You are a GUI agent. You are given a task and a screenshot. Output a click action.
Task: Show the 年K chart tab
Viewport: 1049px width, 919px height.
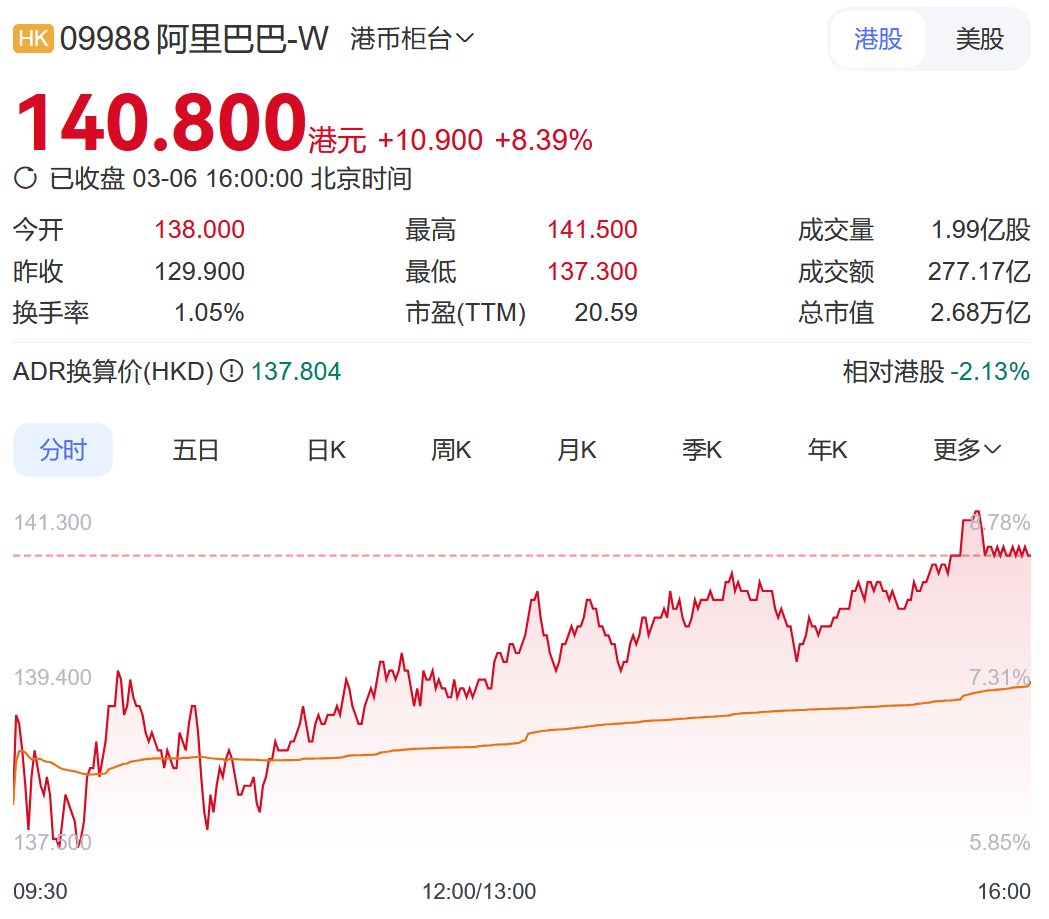pos(827,450)
